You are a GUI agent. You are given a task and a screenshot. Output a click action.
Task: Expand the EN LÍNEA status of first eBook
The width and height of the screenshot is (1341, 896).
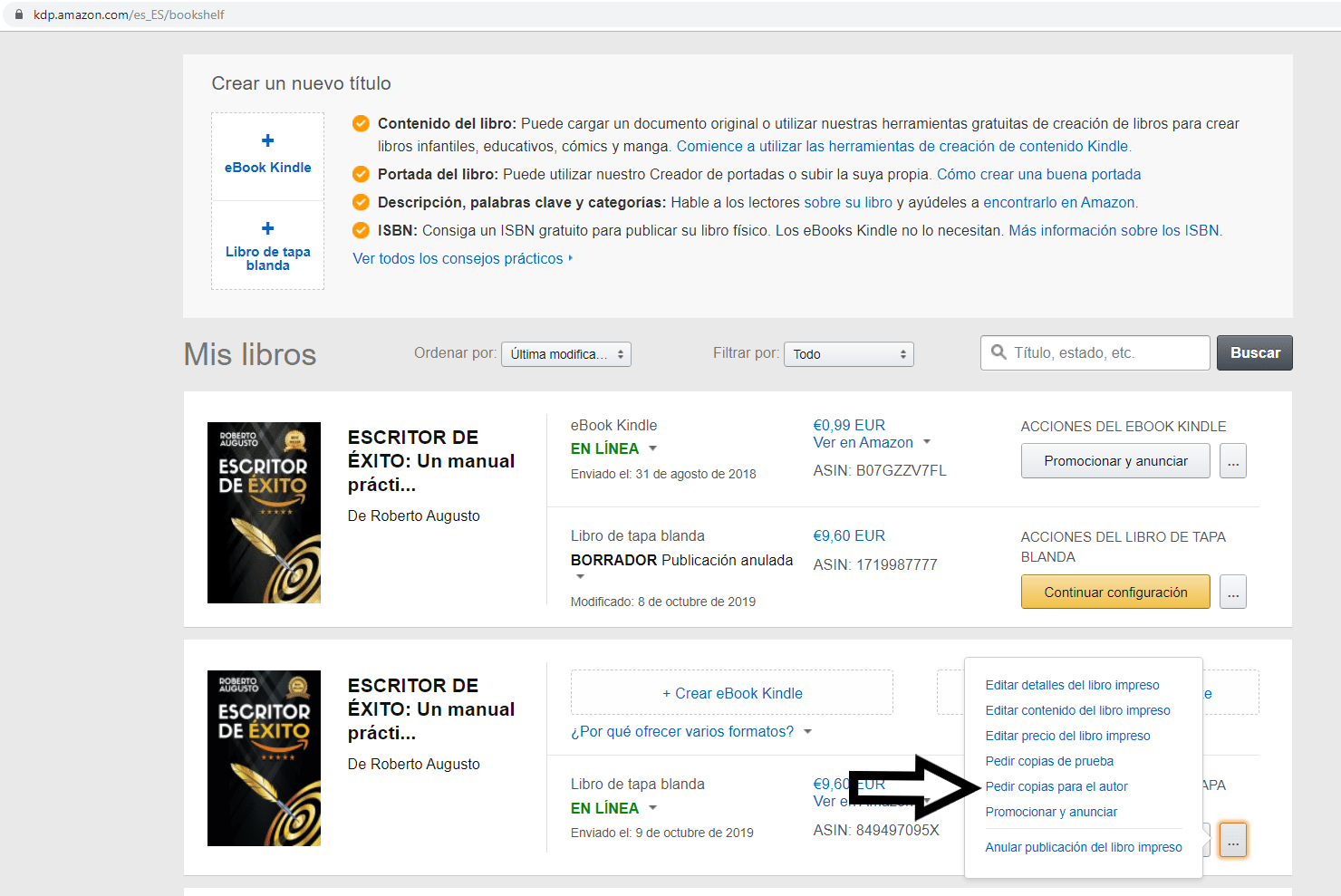(653, 448)
